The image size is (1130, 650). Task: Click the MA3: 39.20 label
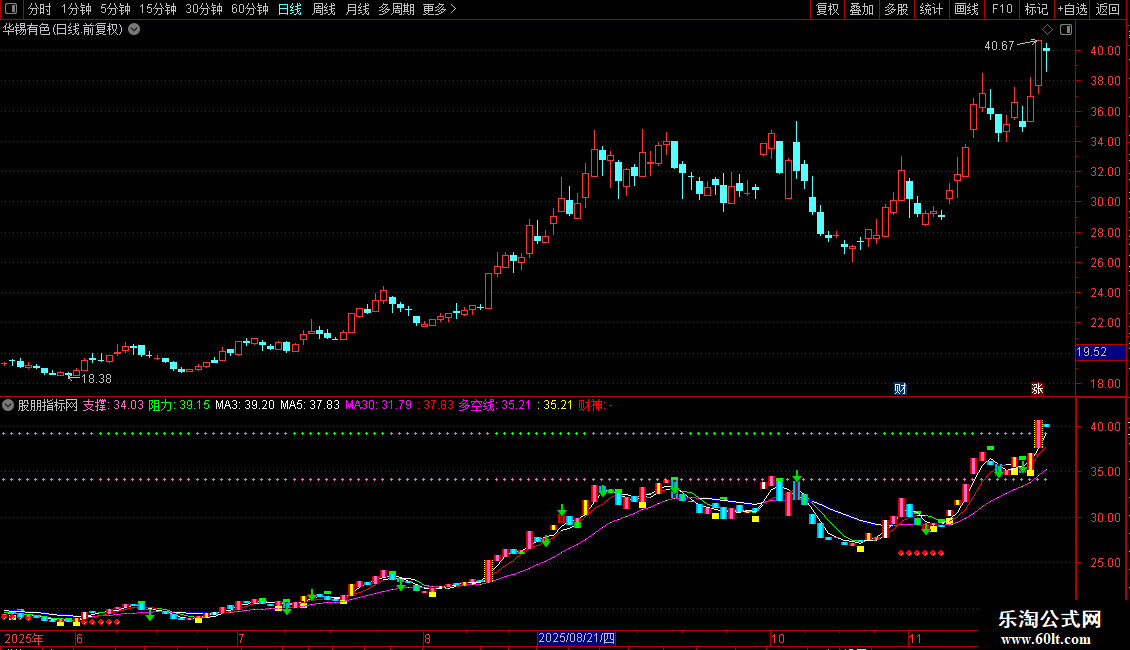(244, 405)
